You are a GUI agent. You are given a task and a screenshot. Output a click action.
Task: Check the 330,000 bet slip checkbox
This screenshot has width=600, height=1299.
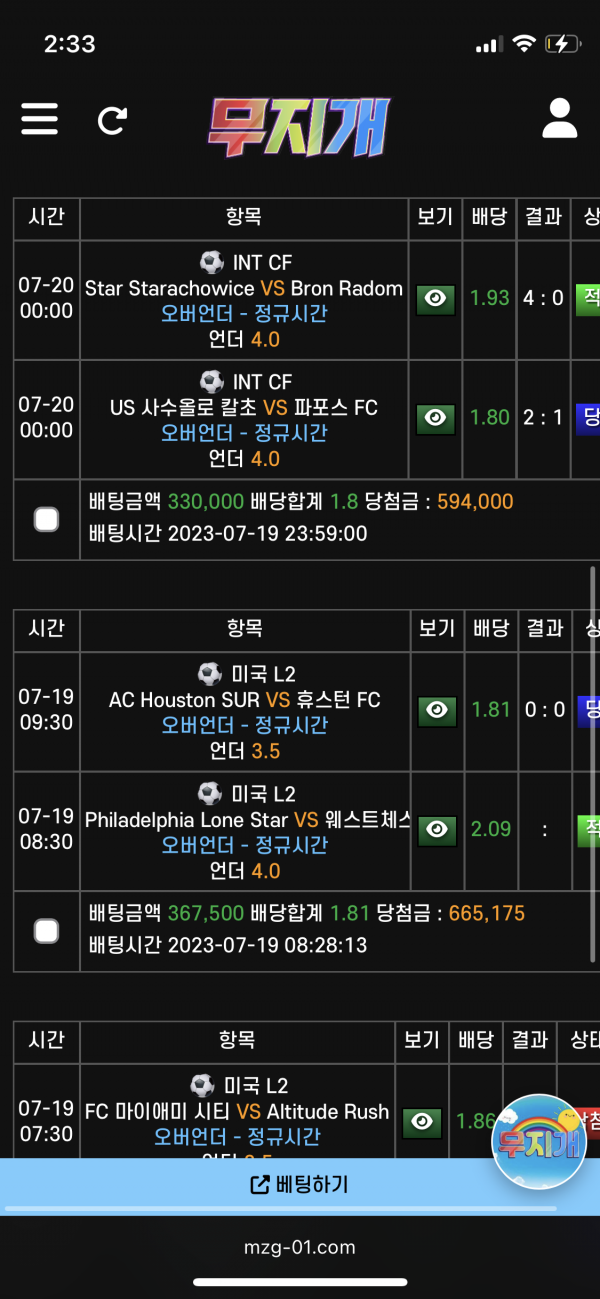(x=46, y=519)
